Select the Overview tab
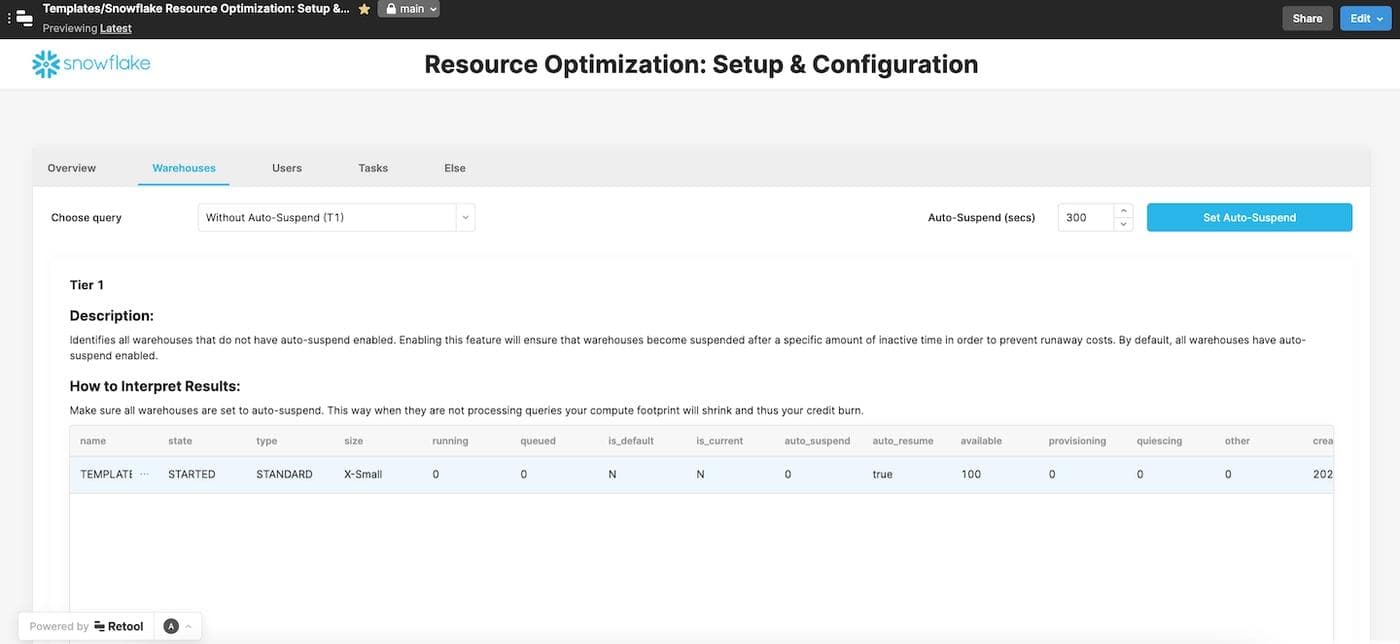The image size is (1400, 644). coord(71,167)
